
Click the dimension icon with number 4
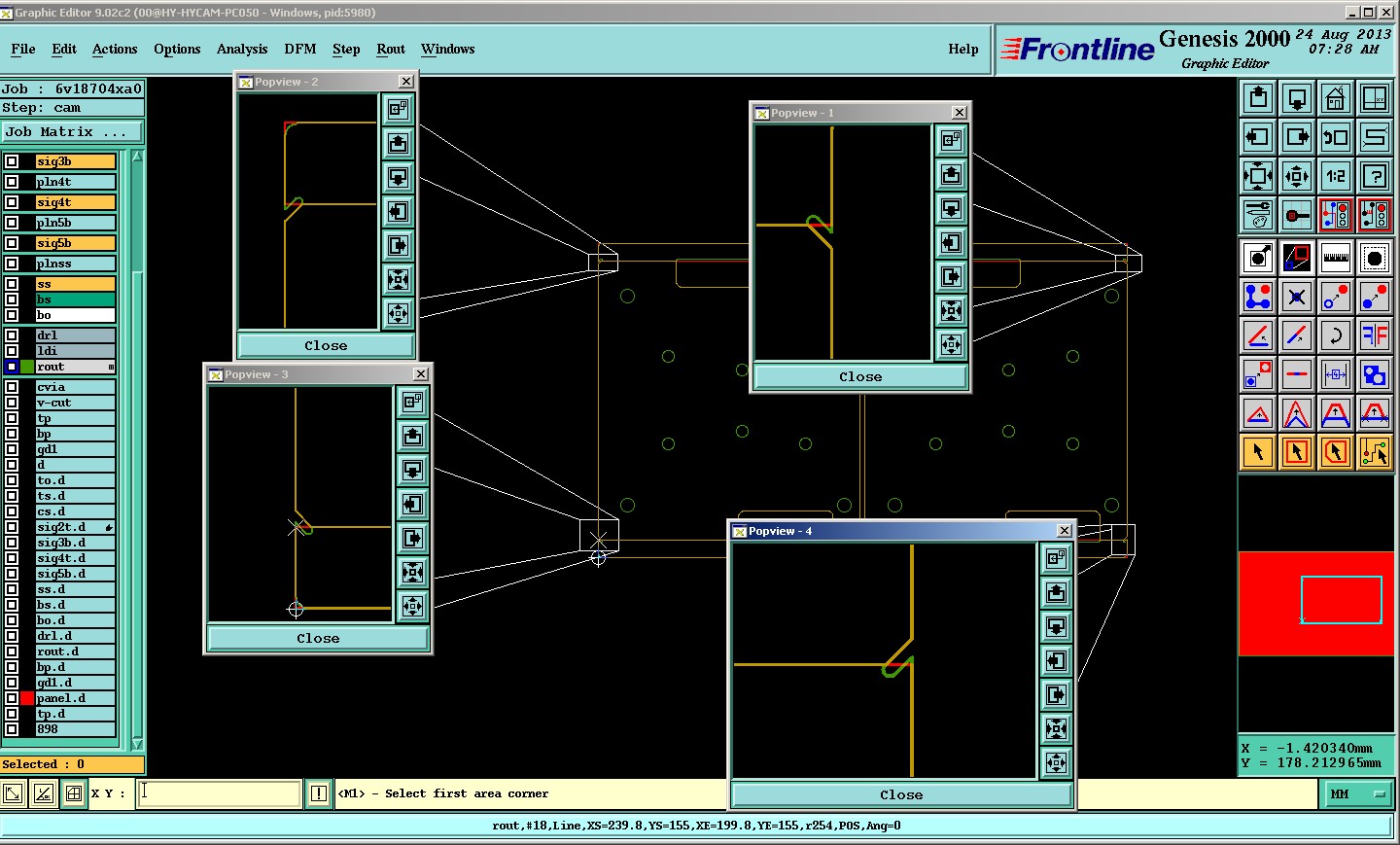[1336, 374]
